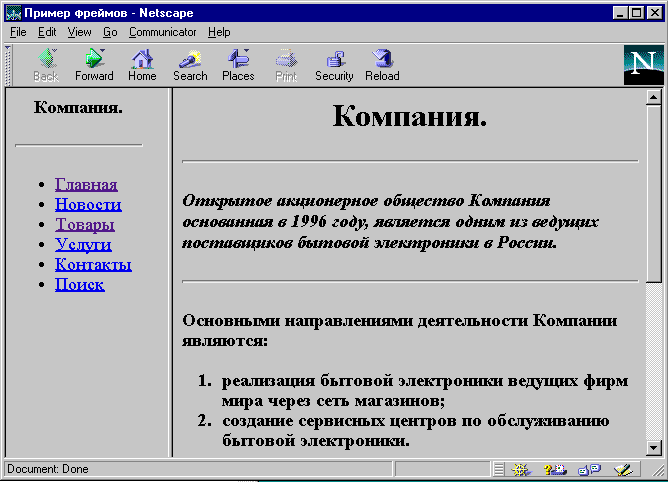Image resolution: width=668 pixels, height=482 pixels.
Task: Open Discussion groups icon in status bar
Action: pos(589,469)
